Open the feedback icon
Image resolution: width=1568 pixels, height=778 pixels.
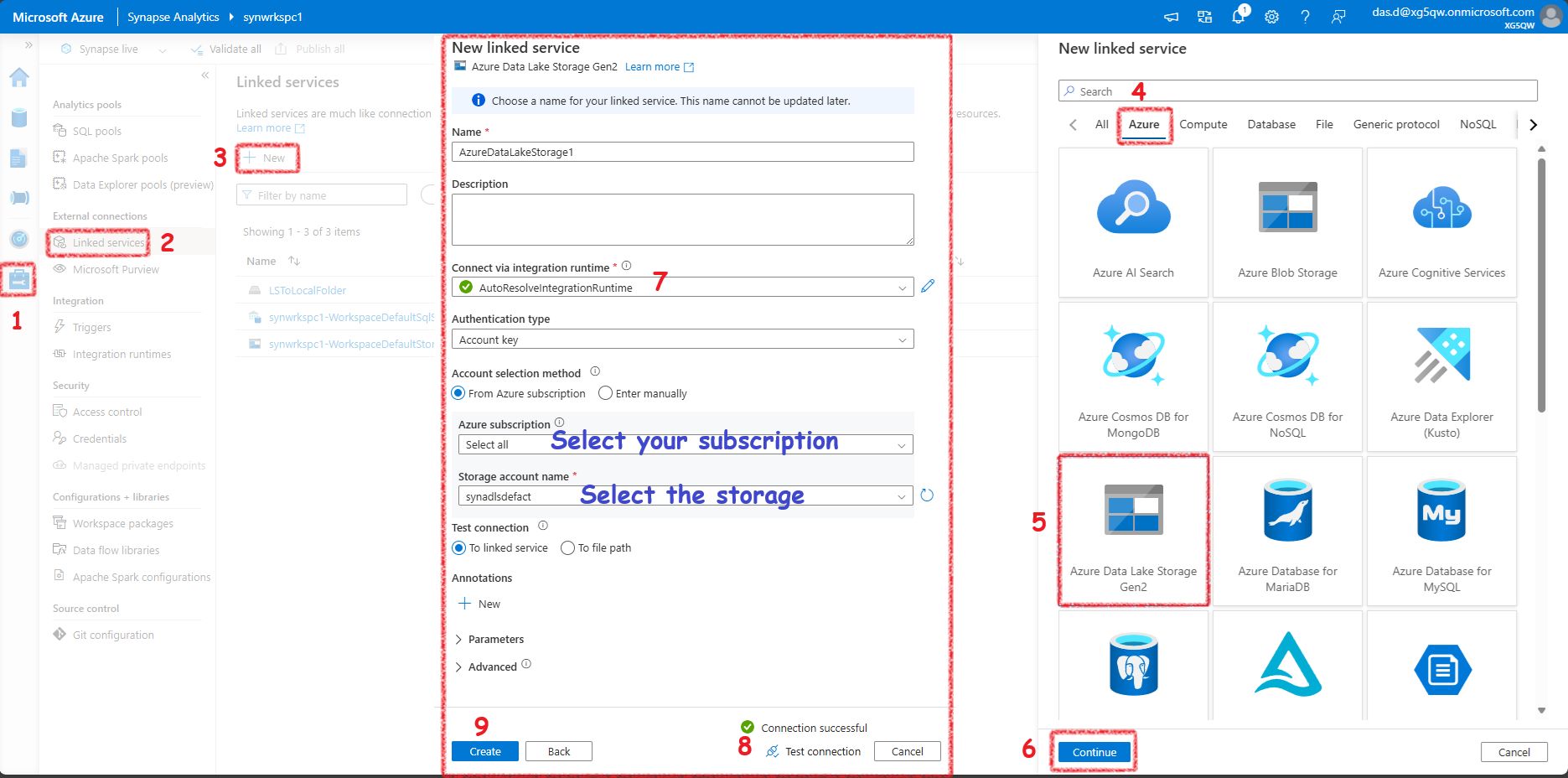[1339, 17]
